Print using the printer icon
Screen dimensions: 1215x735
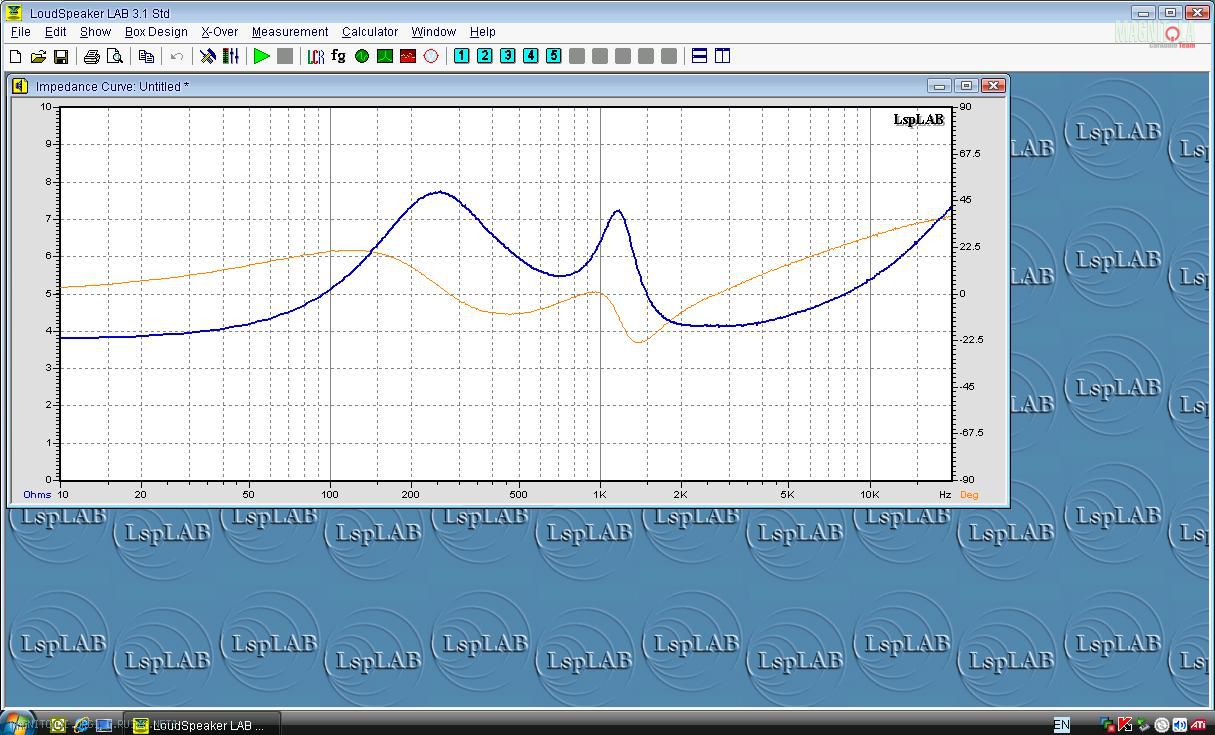point(92,57)
